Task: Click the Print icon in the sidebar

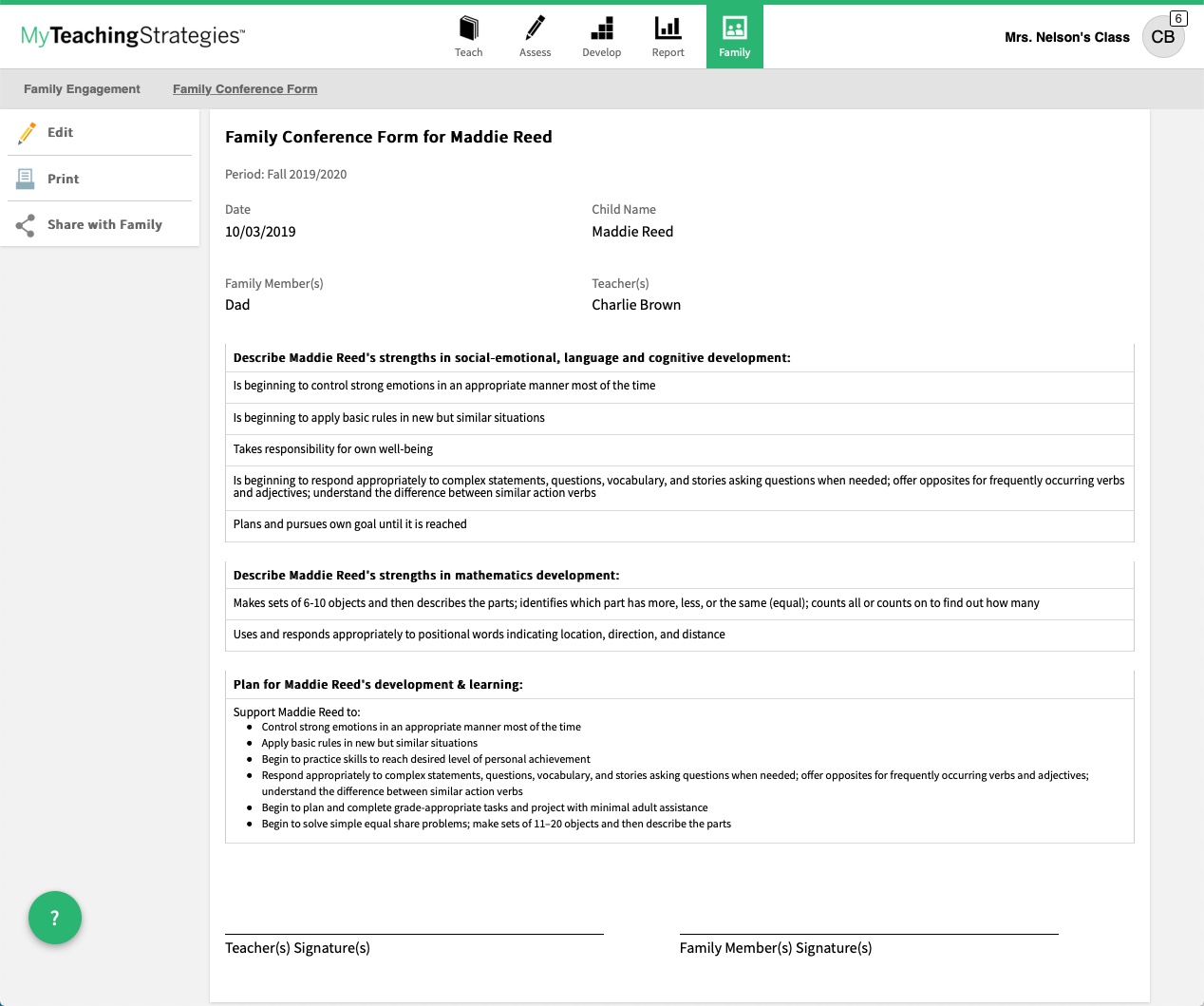Action: [26, 179]
